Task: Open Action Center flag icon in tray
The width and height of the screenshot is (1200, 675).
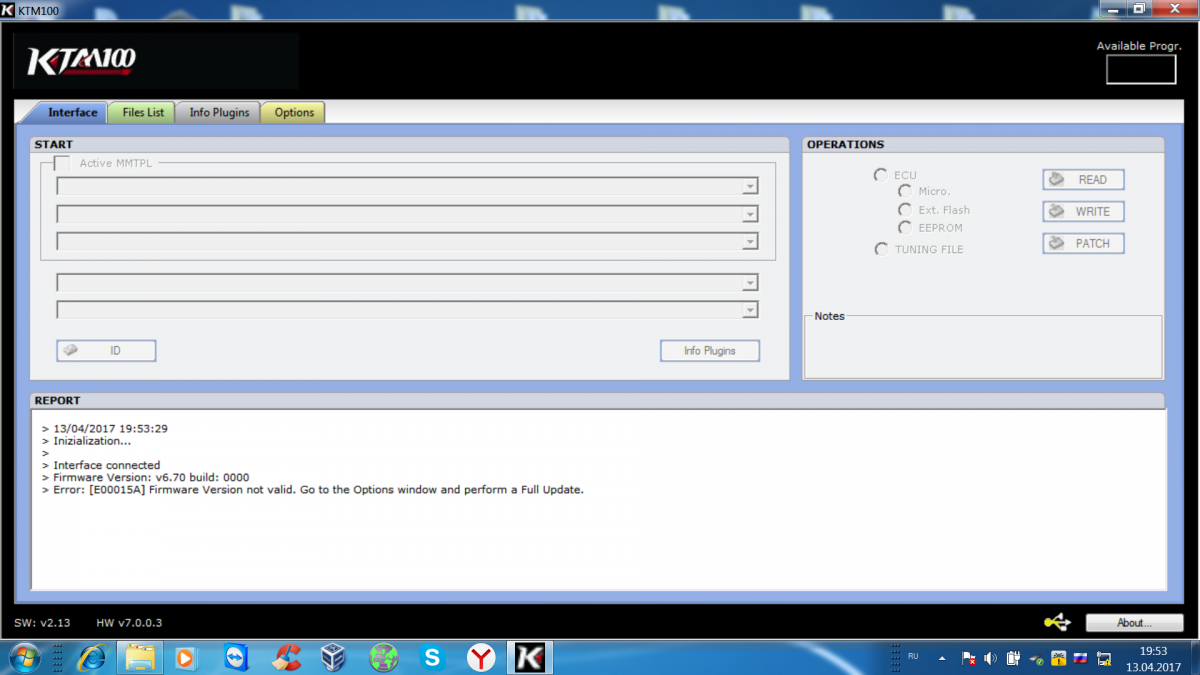Action: [968, 658]
